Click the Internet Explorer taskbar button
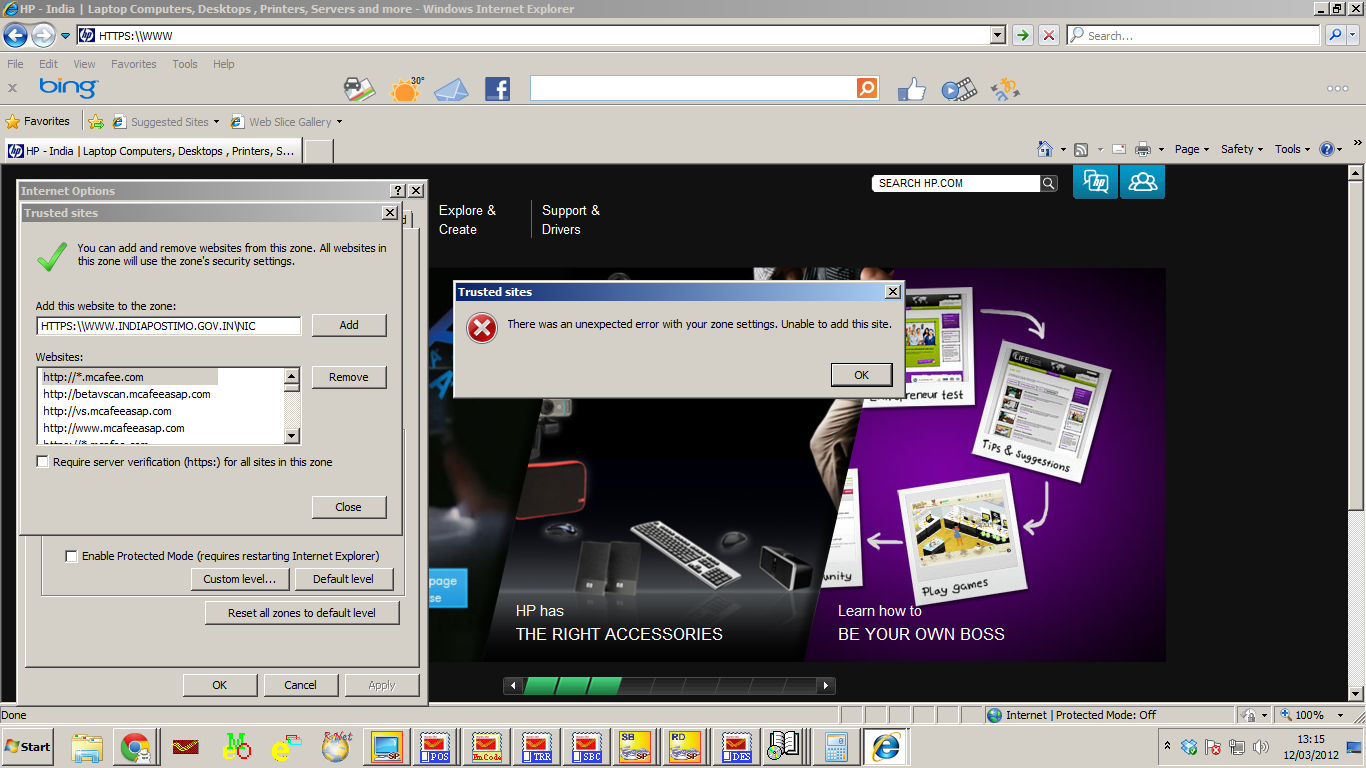This screenshot has width=1366, height=768. [x=886, y=747]
